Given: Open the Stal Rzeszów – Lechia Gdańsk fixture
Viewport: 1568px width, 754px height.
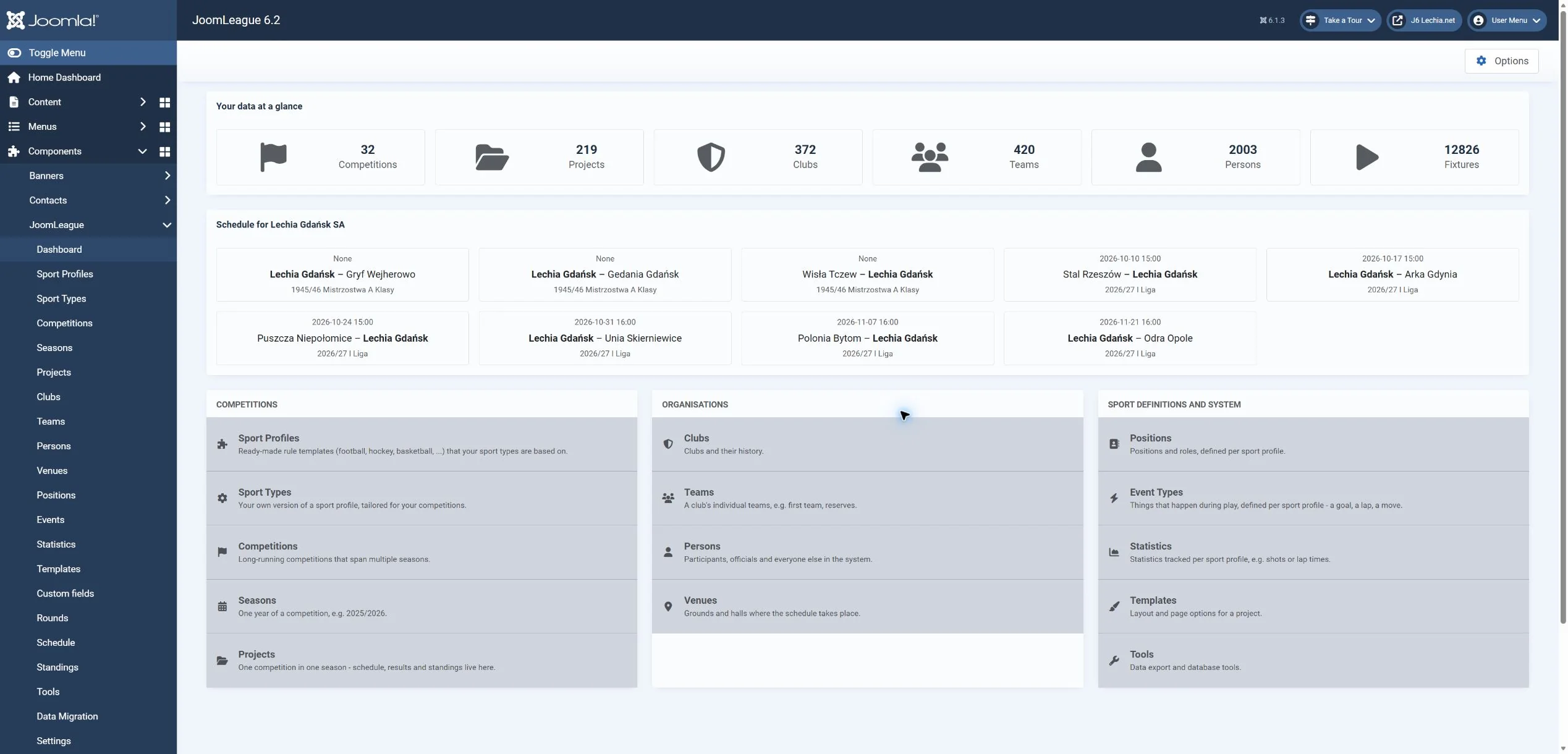Looking at the screenshot, I should coord(1130,274).
